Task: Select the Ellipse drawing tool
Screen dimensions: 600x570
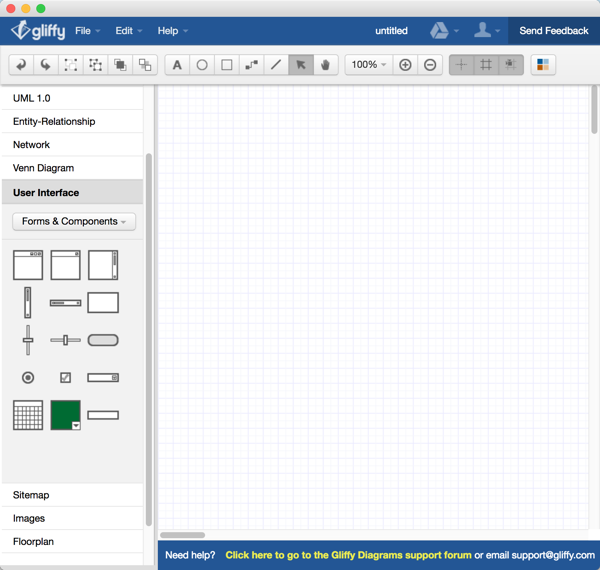Action: tap(202, 65)
